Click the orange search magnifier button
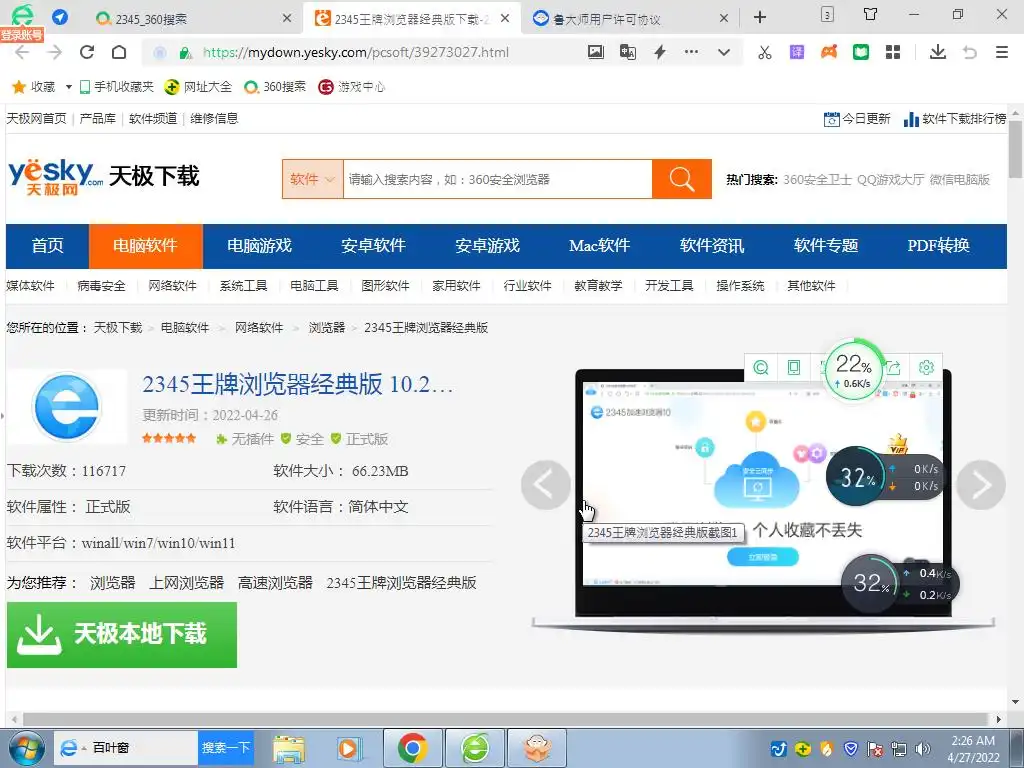Image resolution: width=1024 pixels, height=768 pixels. tap(682, 179)
